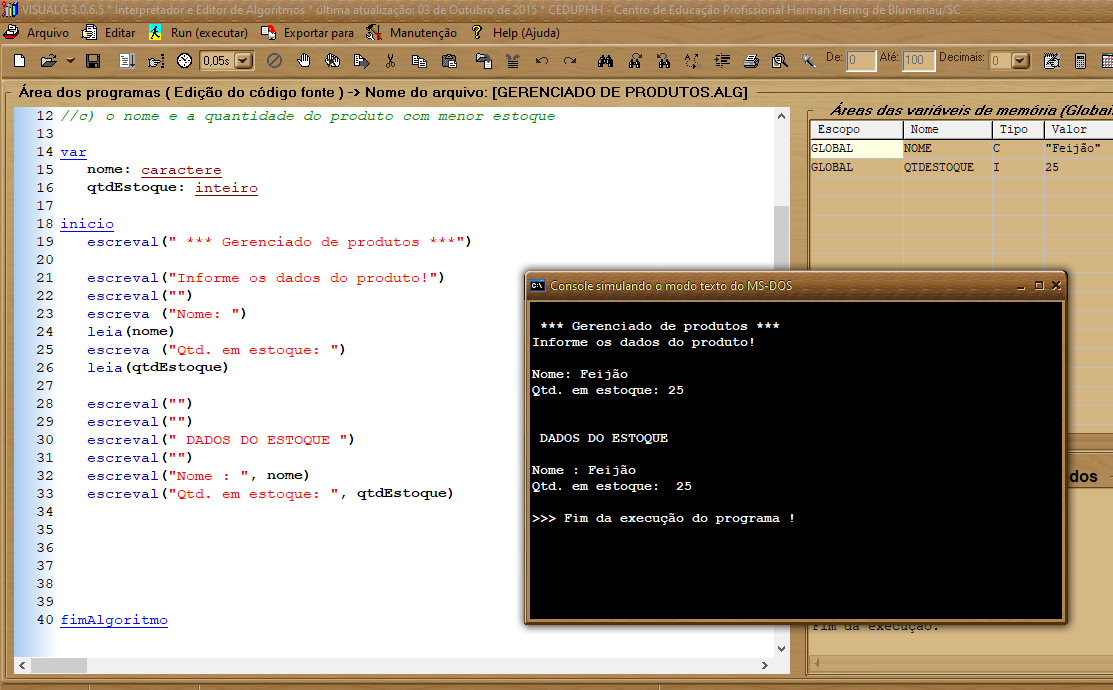This screenshot has width=1113, height=690.
Task: Click the Valor column header
Action: coord(1079,129)
